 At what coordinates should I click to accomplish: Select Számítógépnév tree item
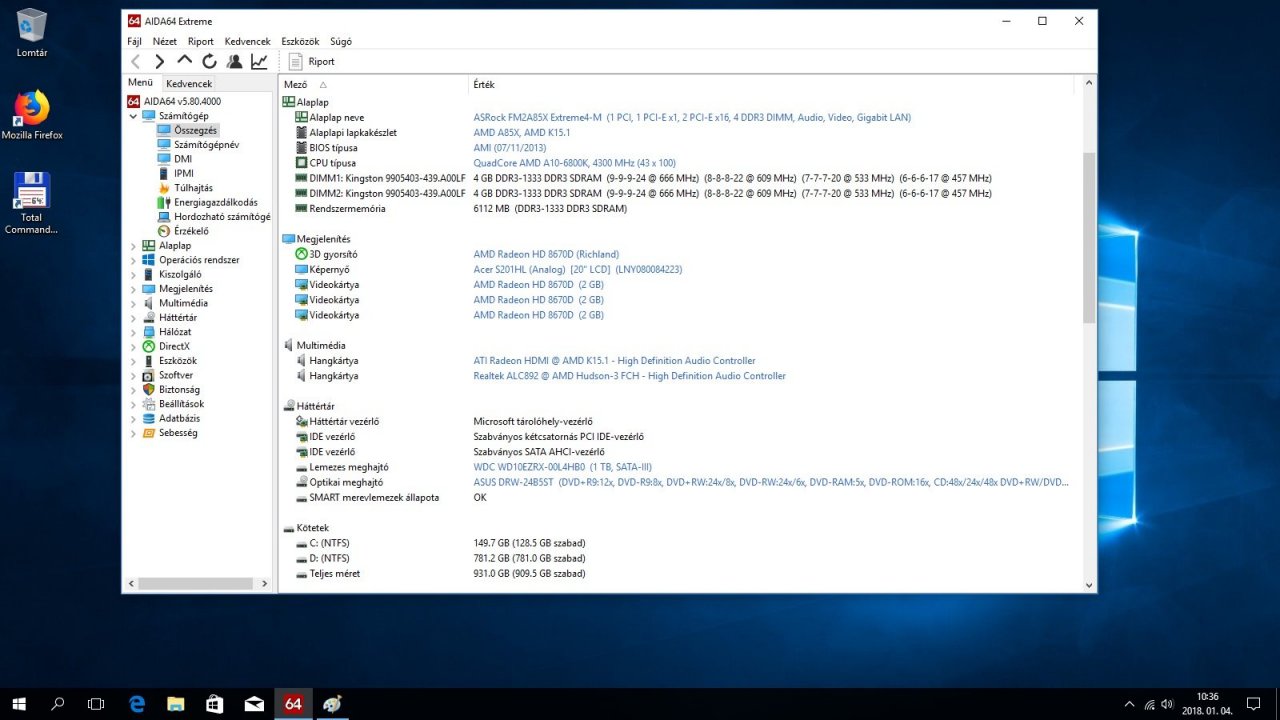pos(206,145)
